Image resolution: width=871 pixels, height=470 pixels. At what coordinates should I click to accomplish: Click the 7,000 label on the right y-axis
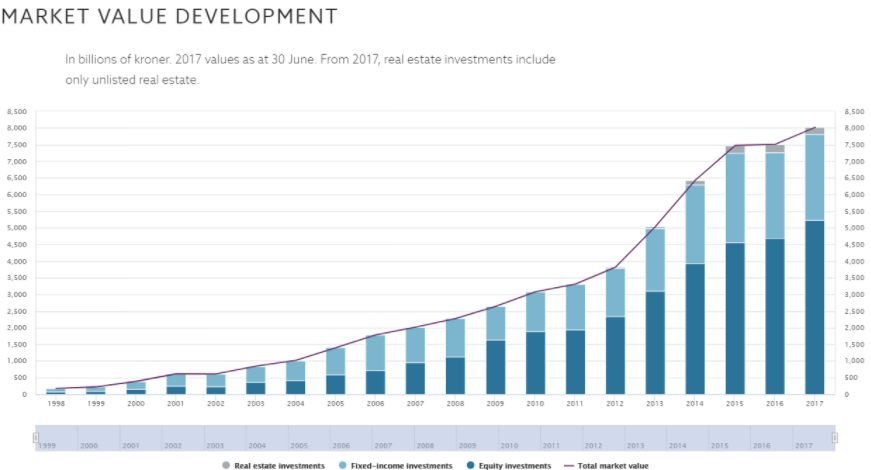point(854,162)
